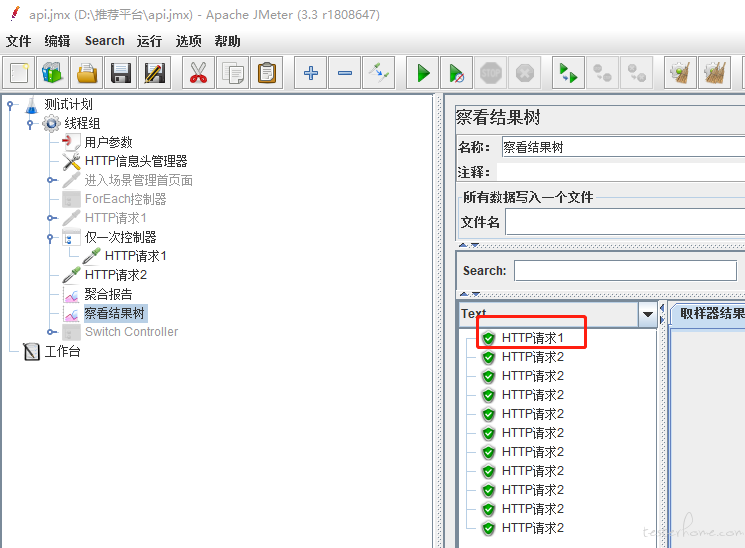This screenshot has width=745, height=548.
Task: Click the Search input field
Action: pos(625,271)
